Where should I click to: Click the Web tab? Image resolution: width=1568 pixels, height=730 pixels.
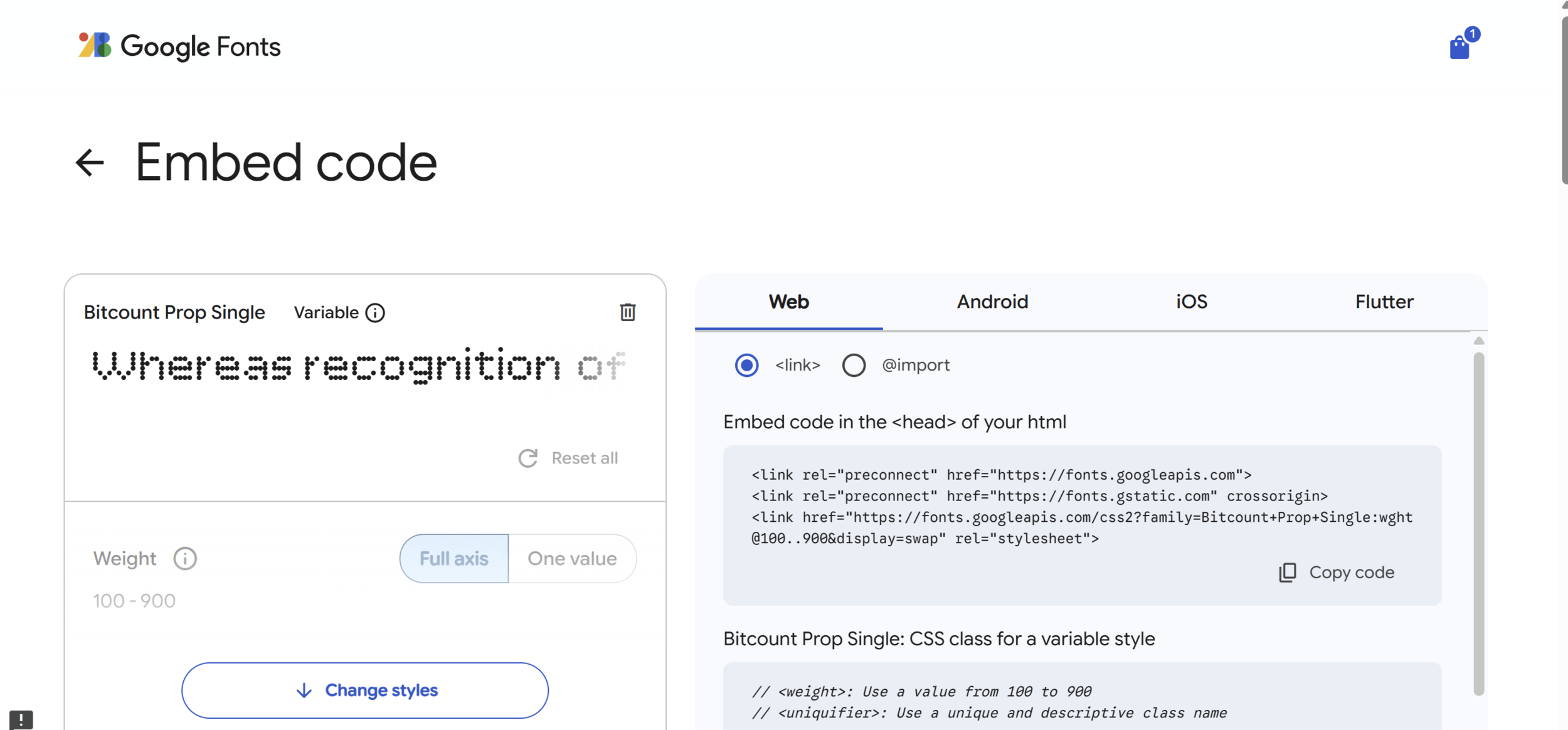(x=788, y=302)
